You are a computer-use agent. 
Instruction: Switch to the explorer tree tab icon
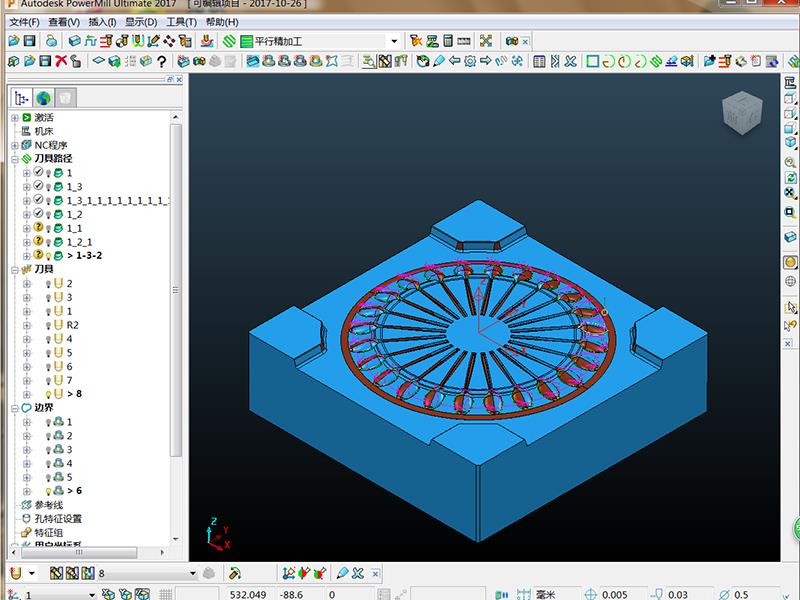click(x=21, y=97)
